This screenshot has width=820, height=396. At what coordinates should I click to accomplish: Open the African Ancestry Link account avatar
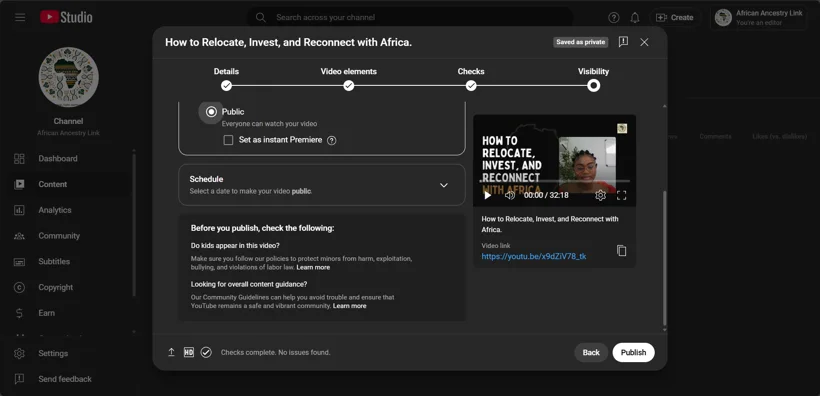pyautogui.click(x=723, y=17)
